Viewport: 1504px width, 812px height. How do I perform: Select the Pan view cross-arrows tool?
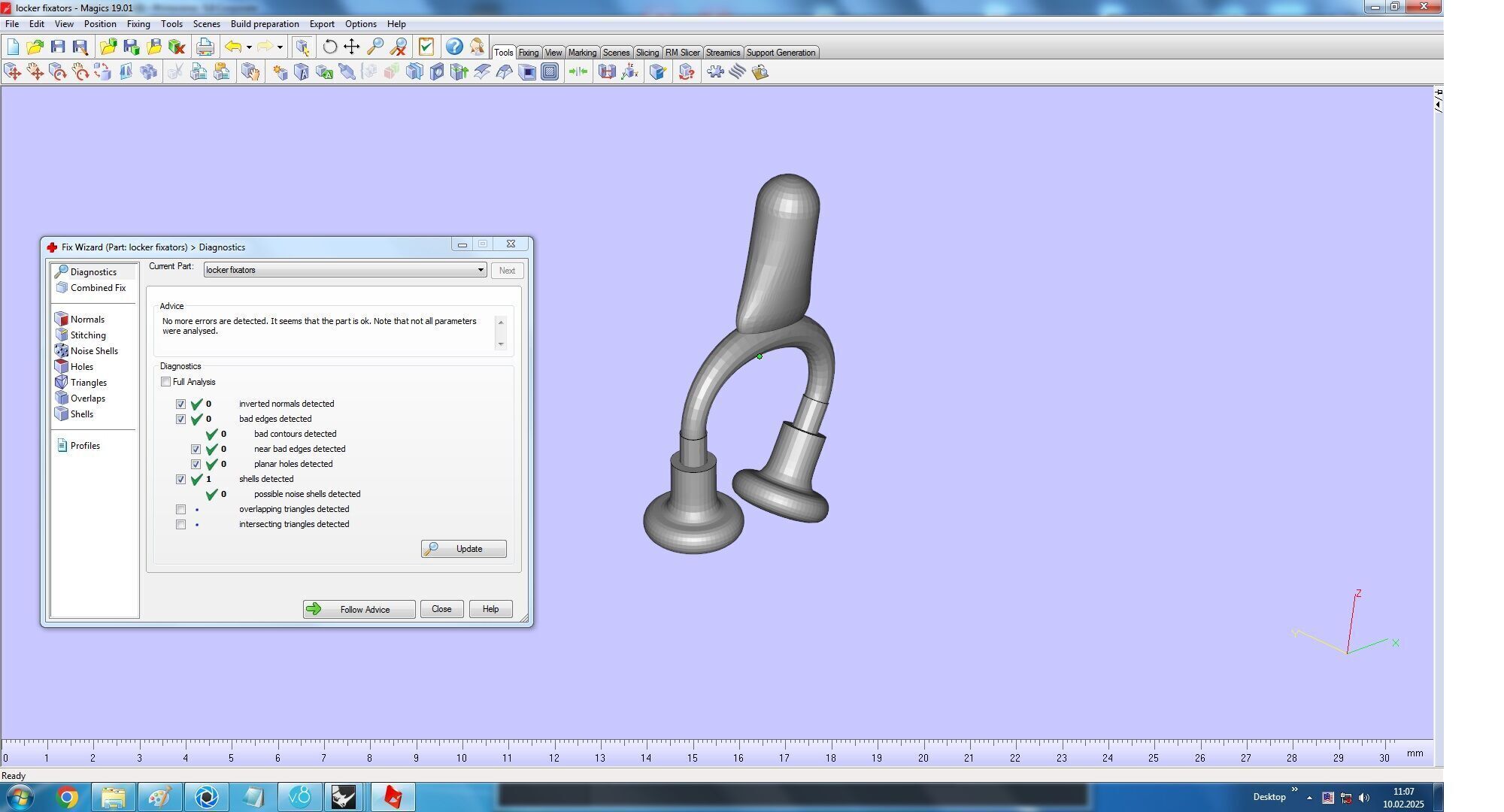click(351, 47)
